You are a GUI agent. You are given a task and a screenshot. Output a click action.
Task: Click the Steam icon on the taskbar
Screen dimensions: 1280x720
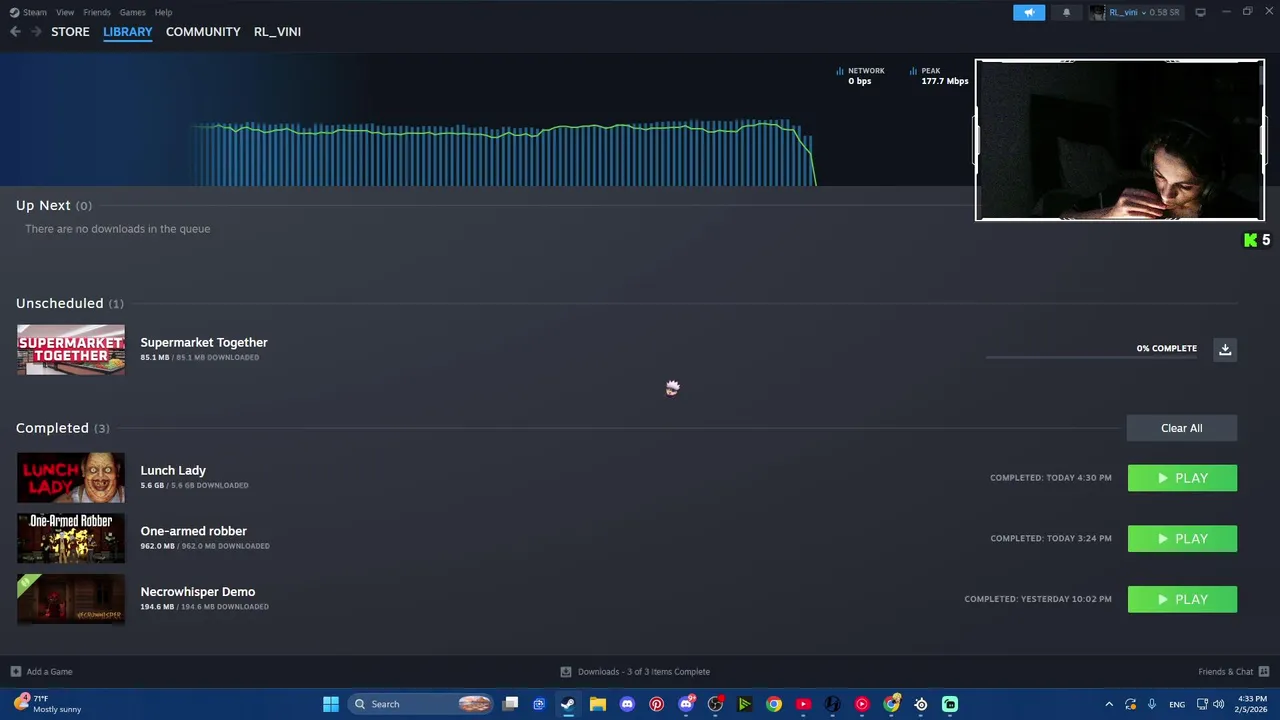pos(568,704)
